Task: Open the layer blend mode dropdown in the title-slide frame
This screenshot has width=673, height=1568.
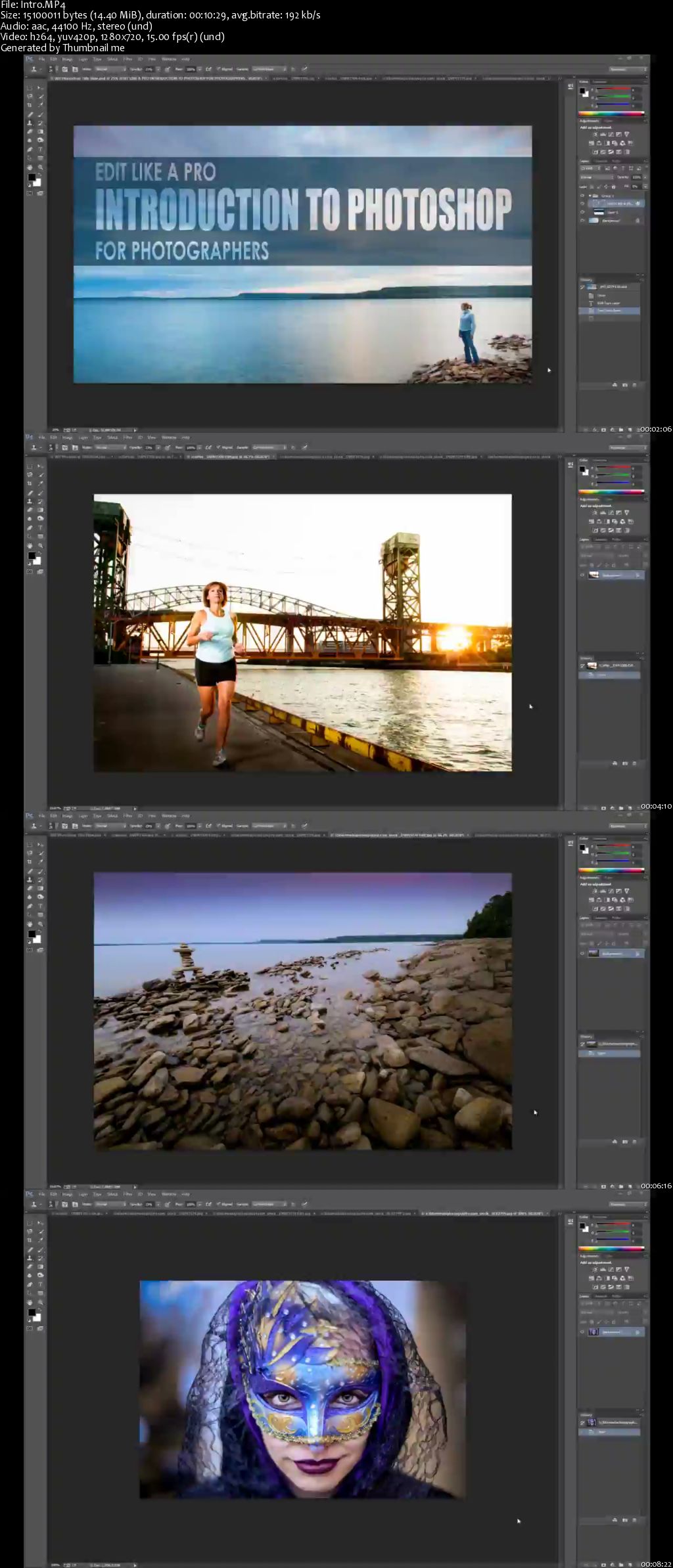Action: click(x=597, y=177)
